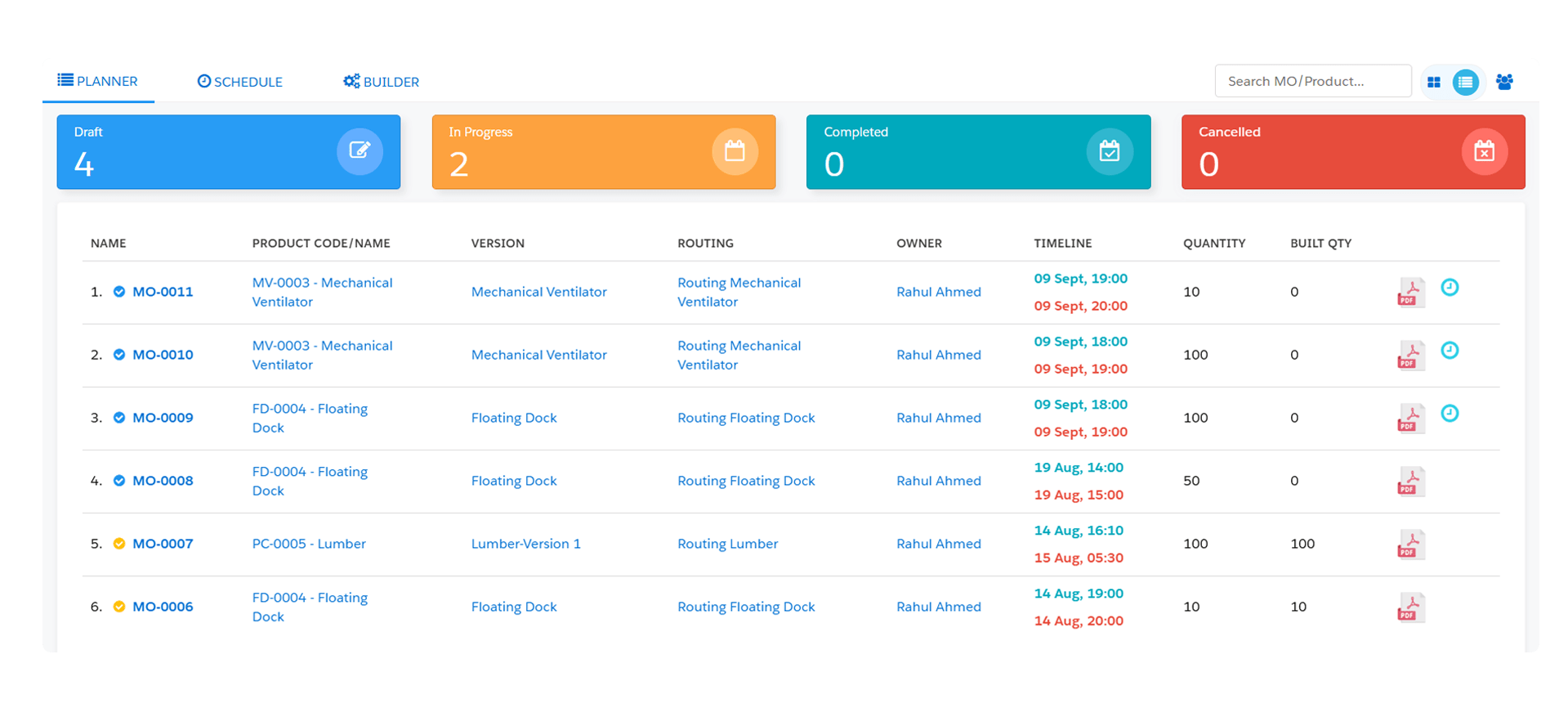This screenshot has width=1568, height=717.
Task: Switch to grid view icon
Action: (1433, 82)
